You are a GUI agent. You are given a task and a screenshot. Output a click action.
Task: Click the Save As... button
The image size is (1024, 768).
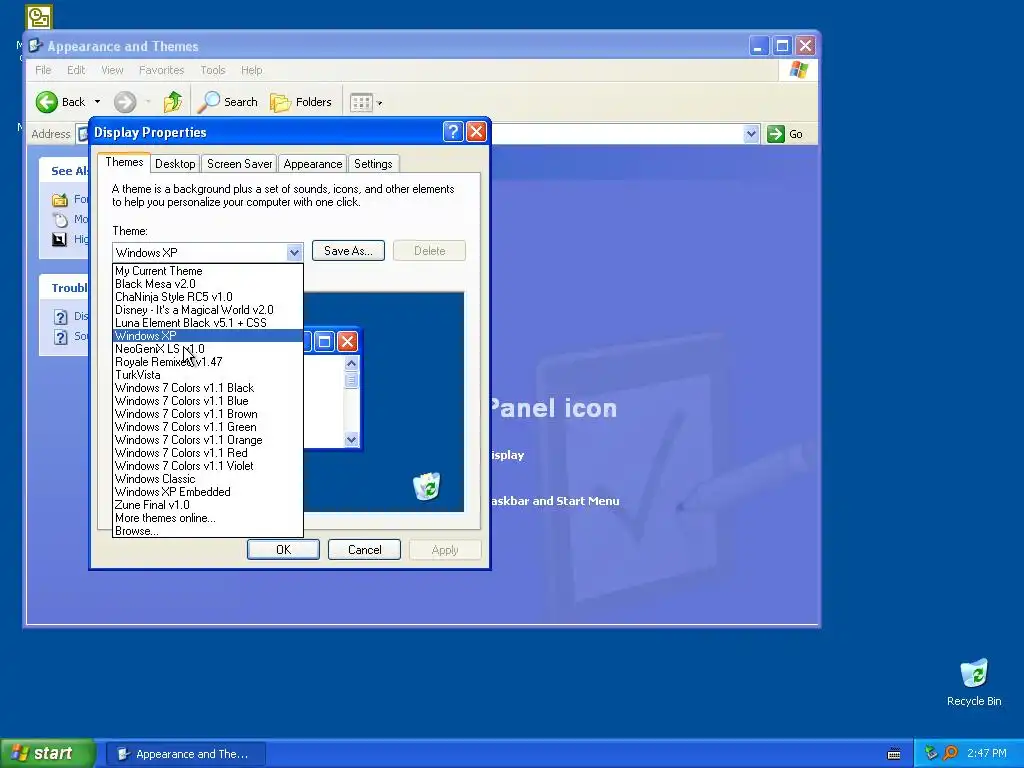(348, 251)
